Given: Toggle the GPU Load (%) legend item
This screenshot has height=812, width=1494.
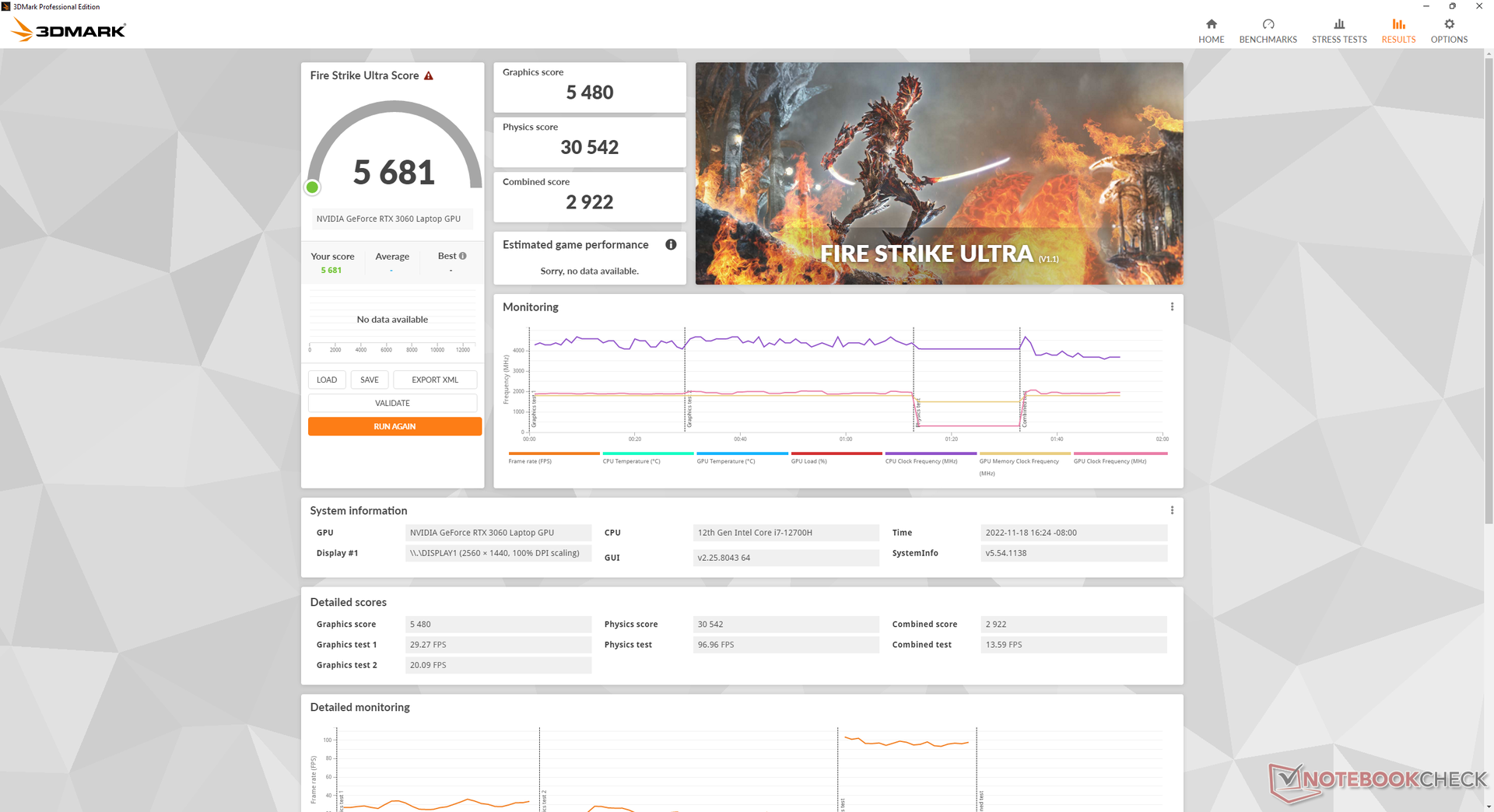Looking at the screenshot, I should 836,457.
